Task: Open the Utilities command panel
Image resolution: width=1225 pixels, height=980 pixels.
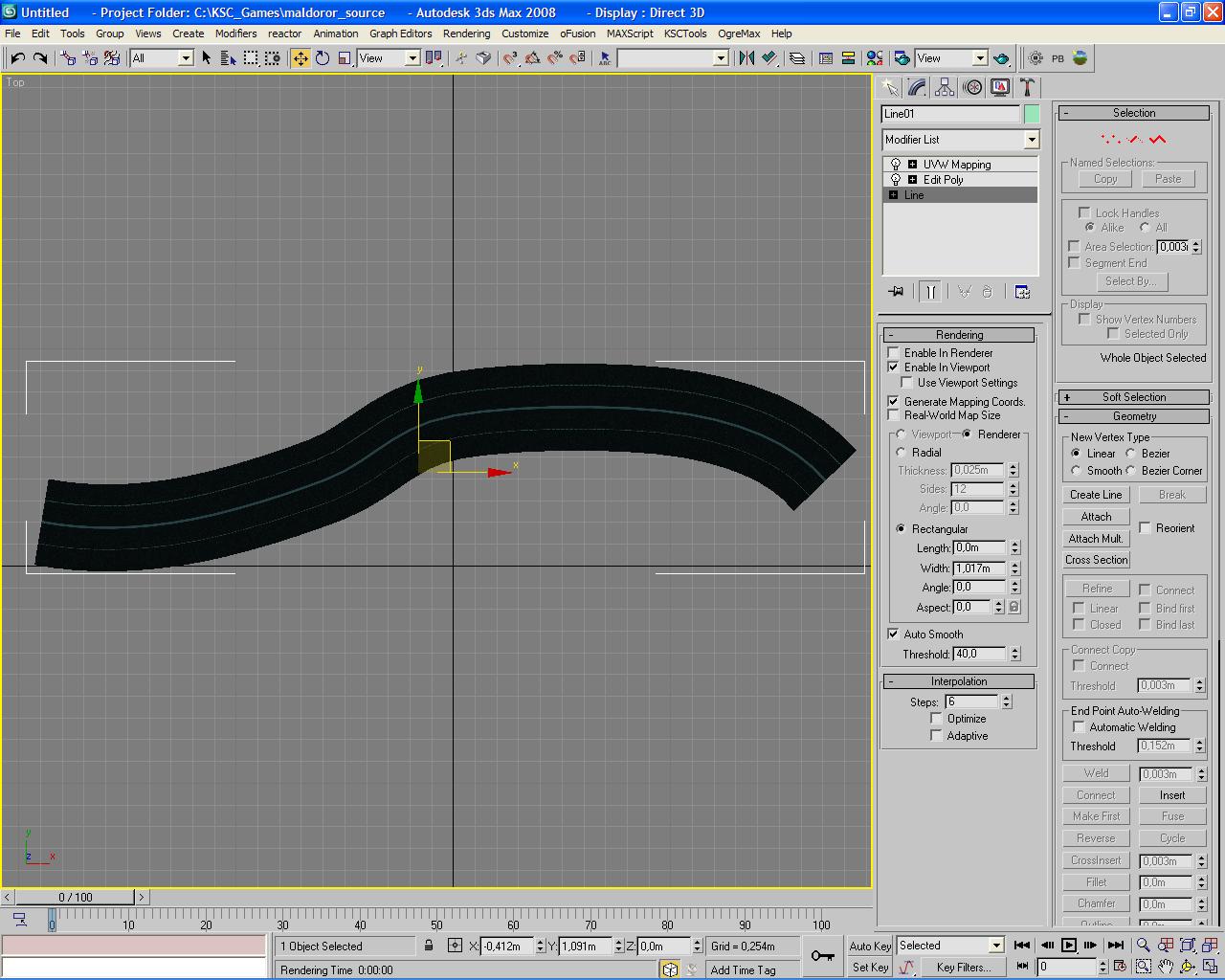Action: [1027, 87]
